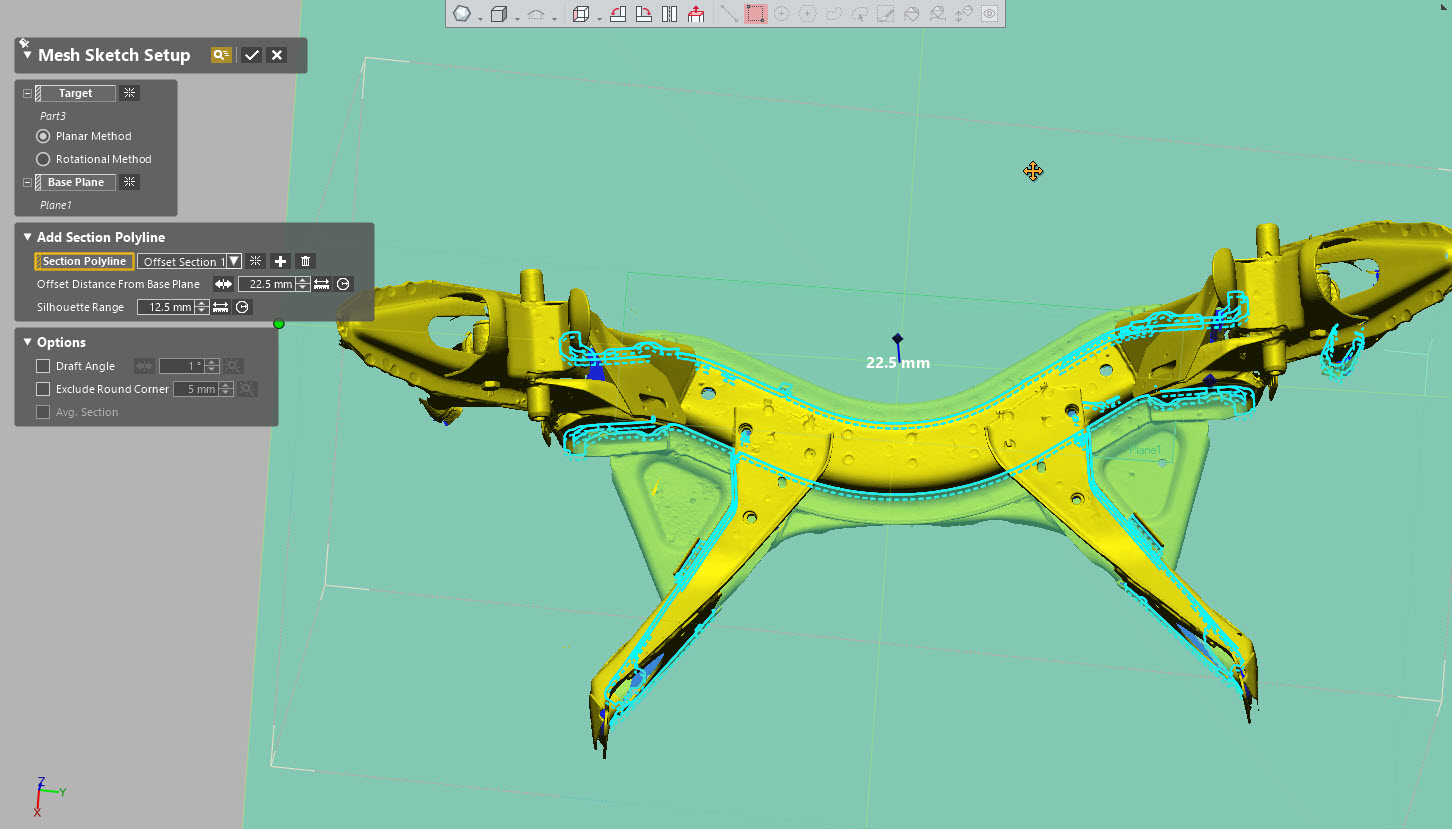
Task: Toggle the visible-only selection eye icon
Action: coord(989,14)
